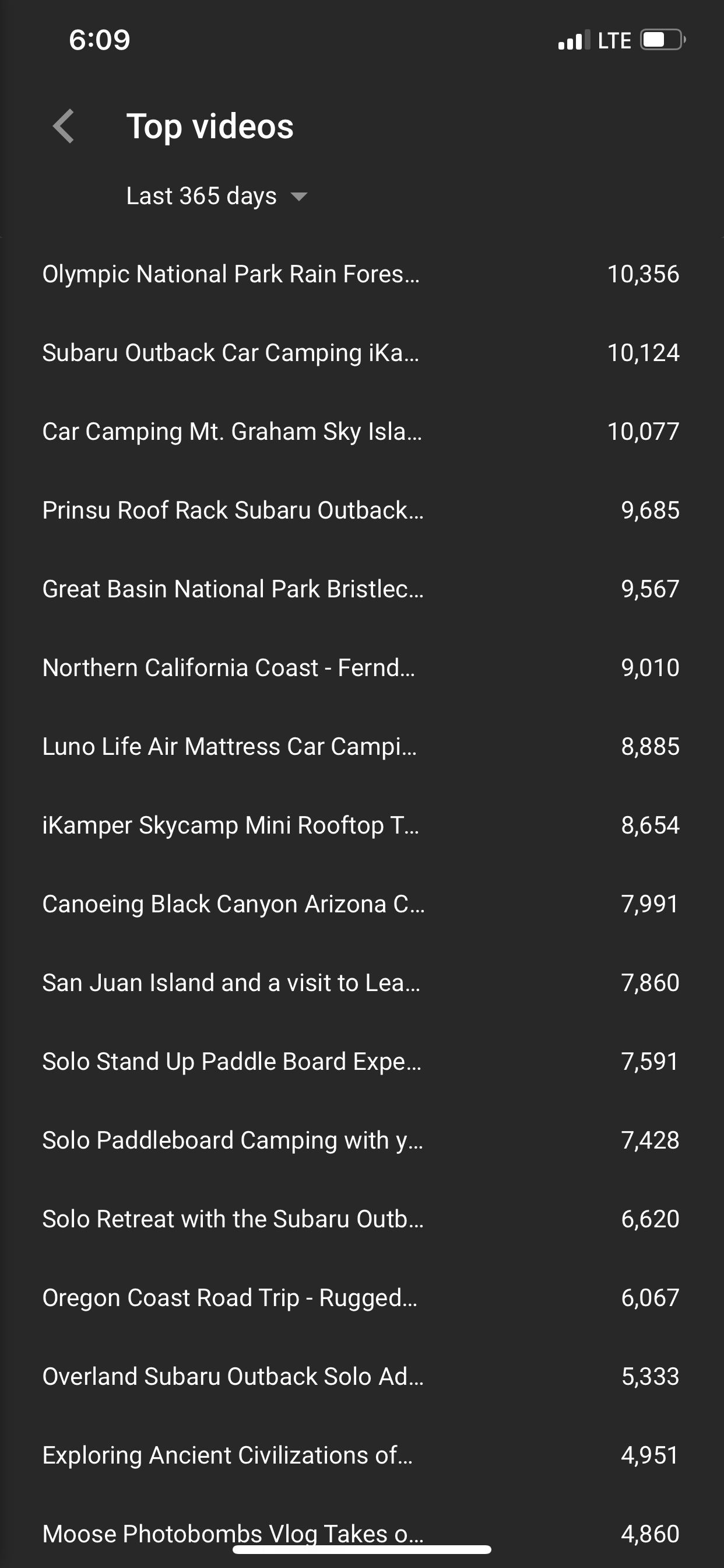Tap Northern California Coast video row
Screen dimensions: 724x1568
point(229,668)
